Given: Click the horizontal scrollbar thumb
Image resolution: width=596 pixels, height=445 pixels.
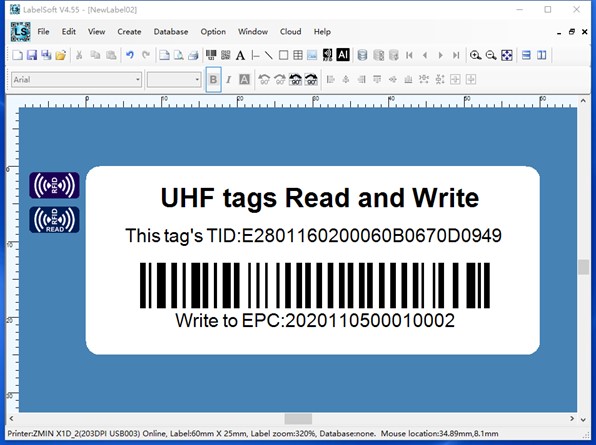Looking at the screenshot, I should click(x=298, y=419).
